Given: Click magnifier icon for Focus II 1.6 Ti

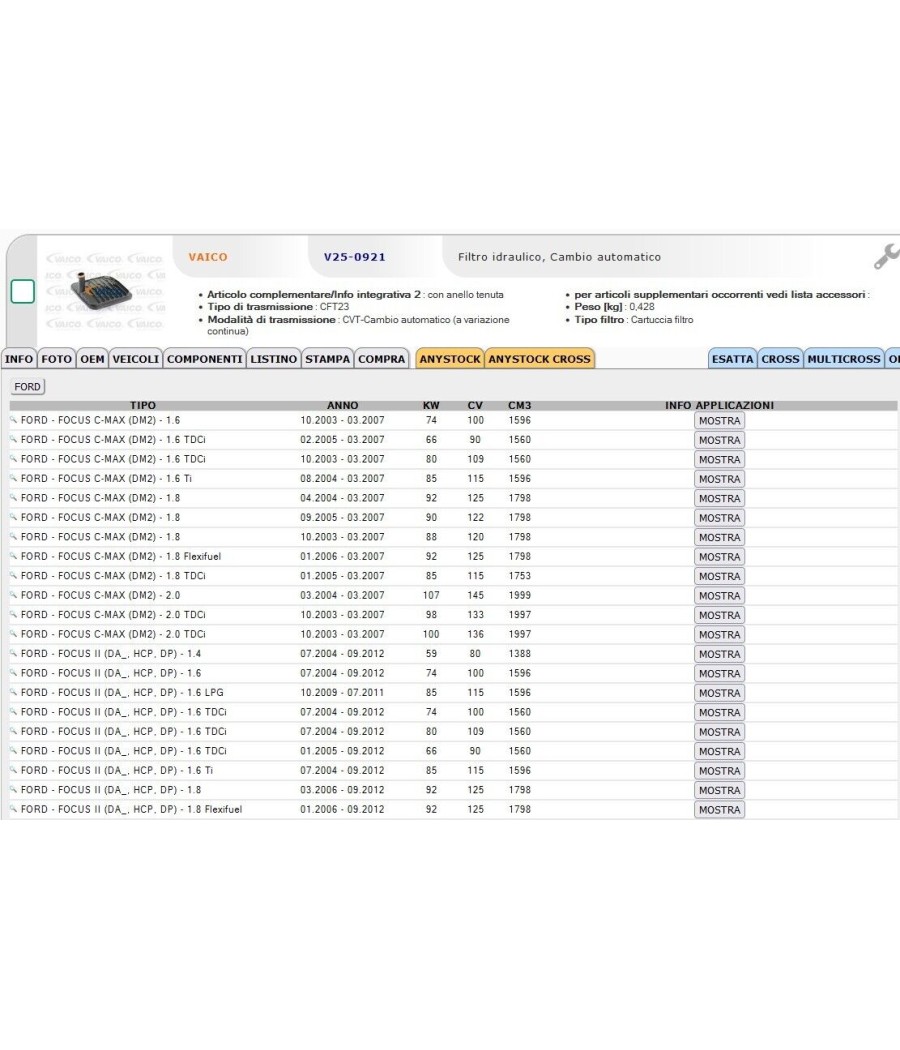Looking at the screenshot, I should pos(13,770).
